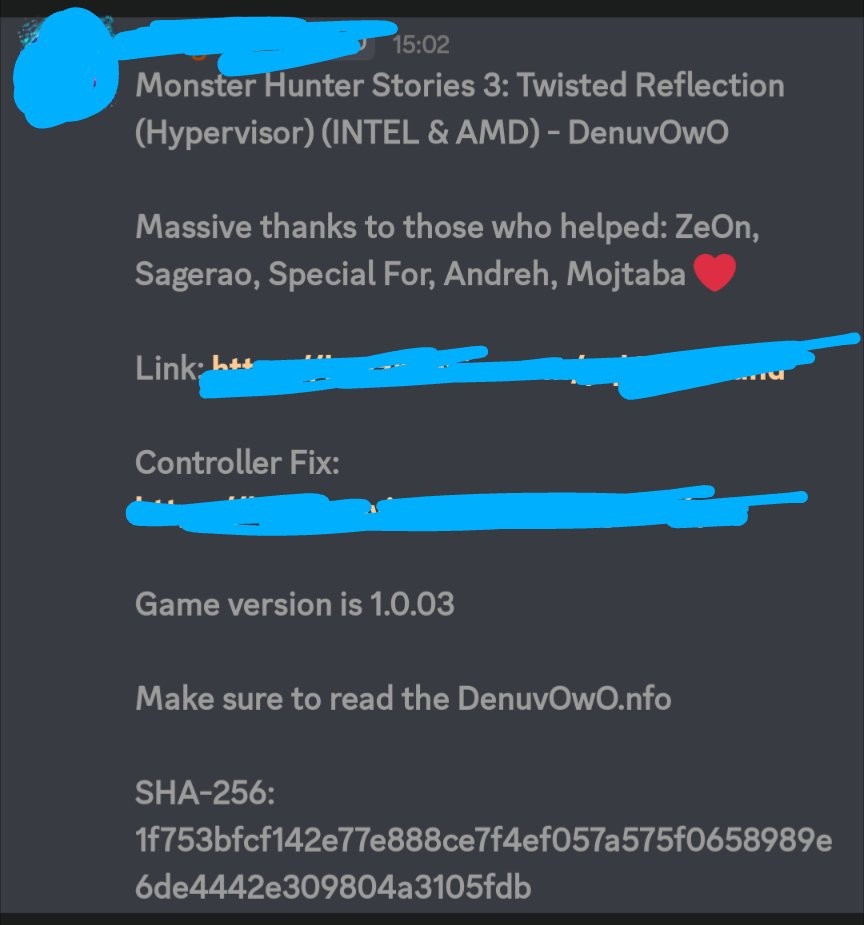The width and height of the screenshot is (864, 925).
Task: Click the name "Mojtaba" in the thanks list
Action: pyautogui.click(x=626, y=274)
